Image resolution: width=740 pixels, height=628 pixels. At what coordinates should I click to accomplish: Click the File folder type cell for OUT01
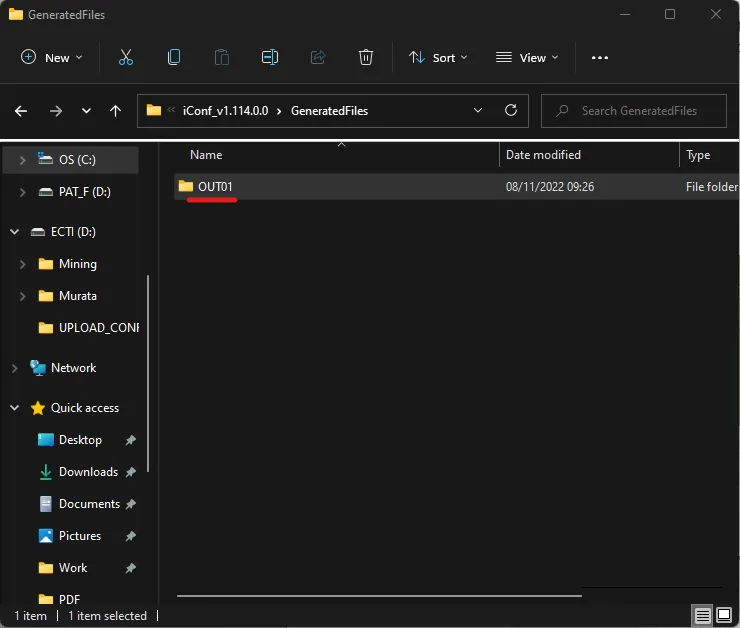coord(712,187)
